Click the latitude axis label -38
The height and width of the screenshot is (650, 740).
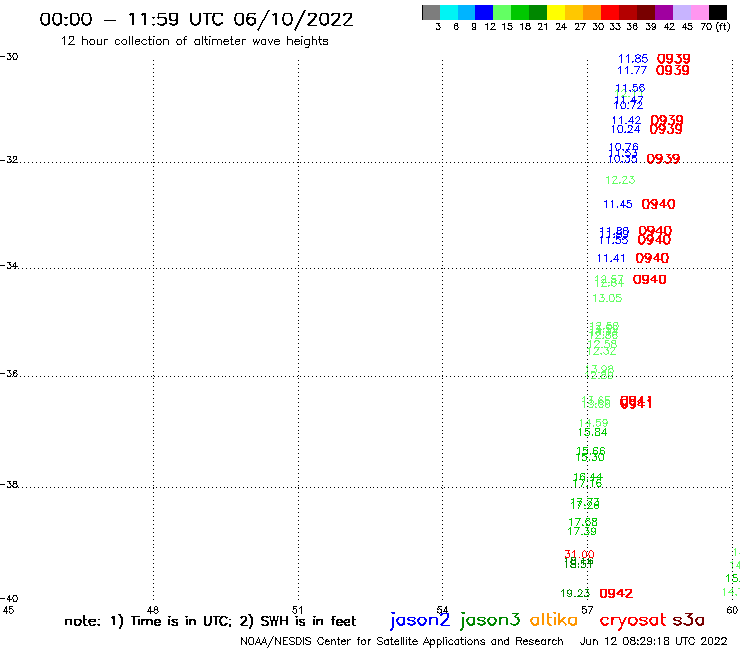coord(9,485)
